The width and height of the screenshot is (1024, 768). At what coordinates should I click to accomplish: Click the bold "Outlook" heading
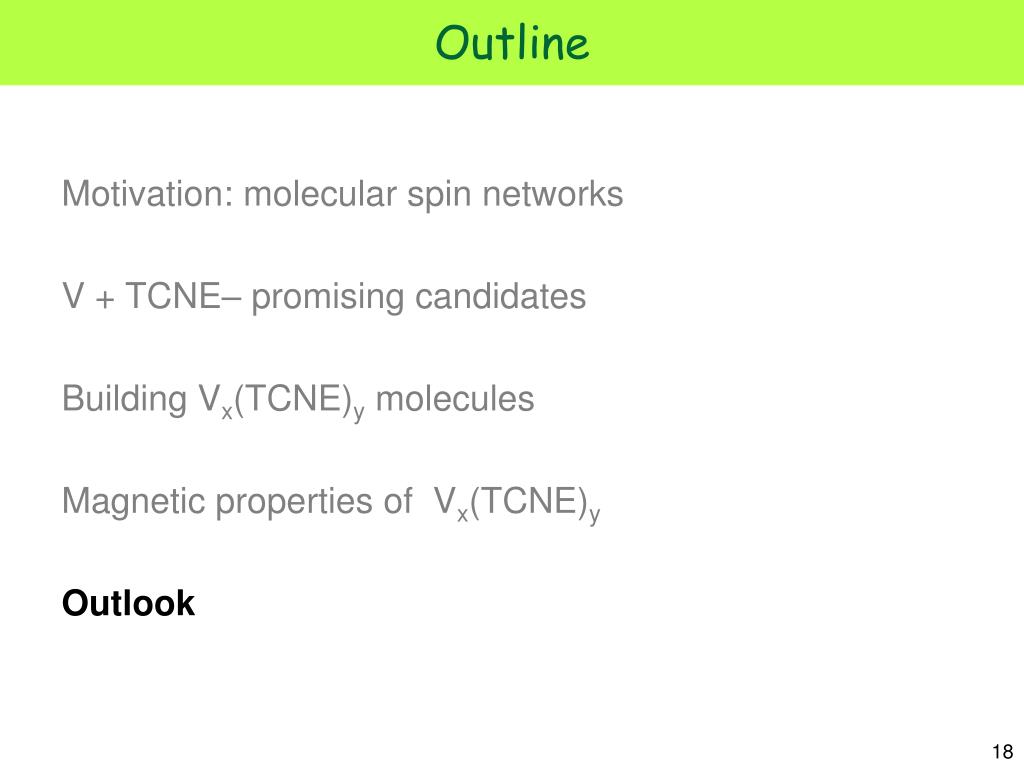click(x=128, y=603)
